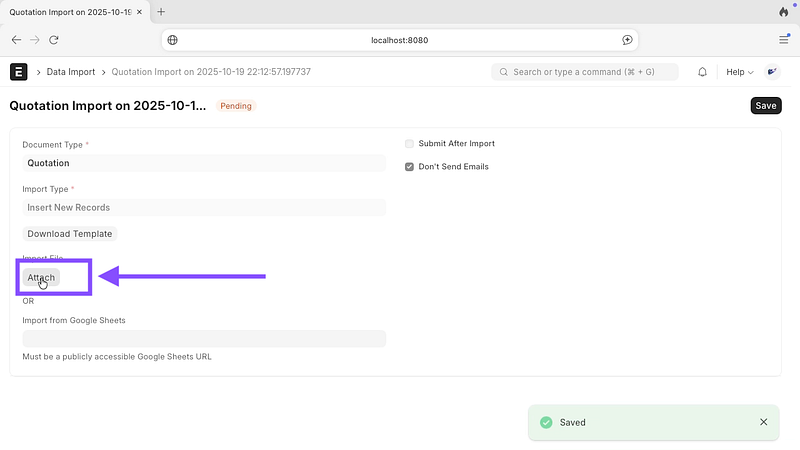The image size is (800, 450).
Task: Expand the Help dropdown menu
Action: (x=739, y=72)
